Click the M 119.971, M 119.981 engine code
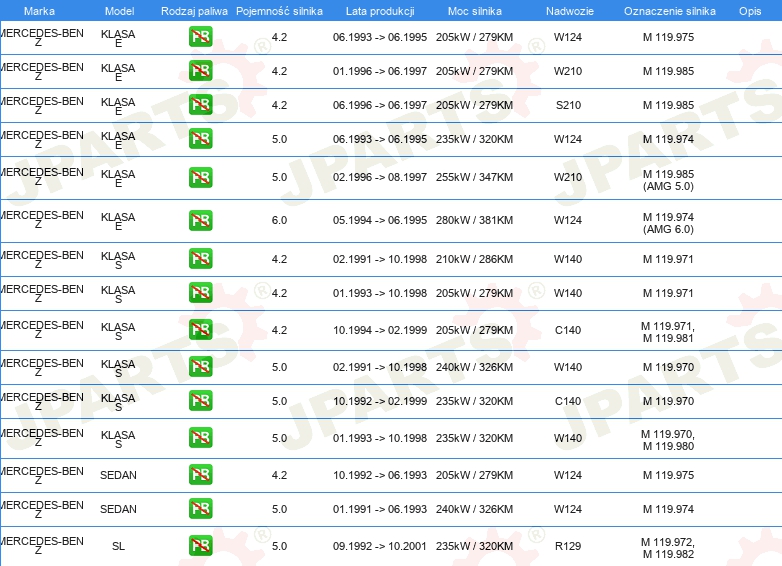 tap(668, 332)
